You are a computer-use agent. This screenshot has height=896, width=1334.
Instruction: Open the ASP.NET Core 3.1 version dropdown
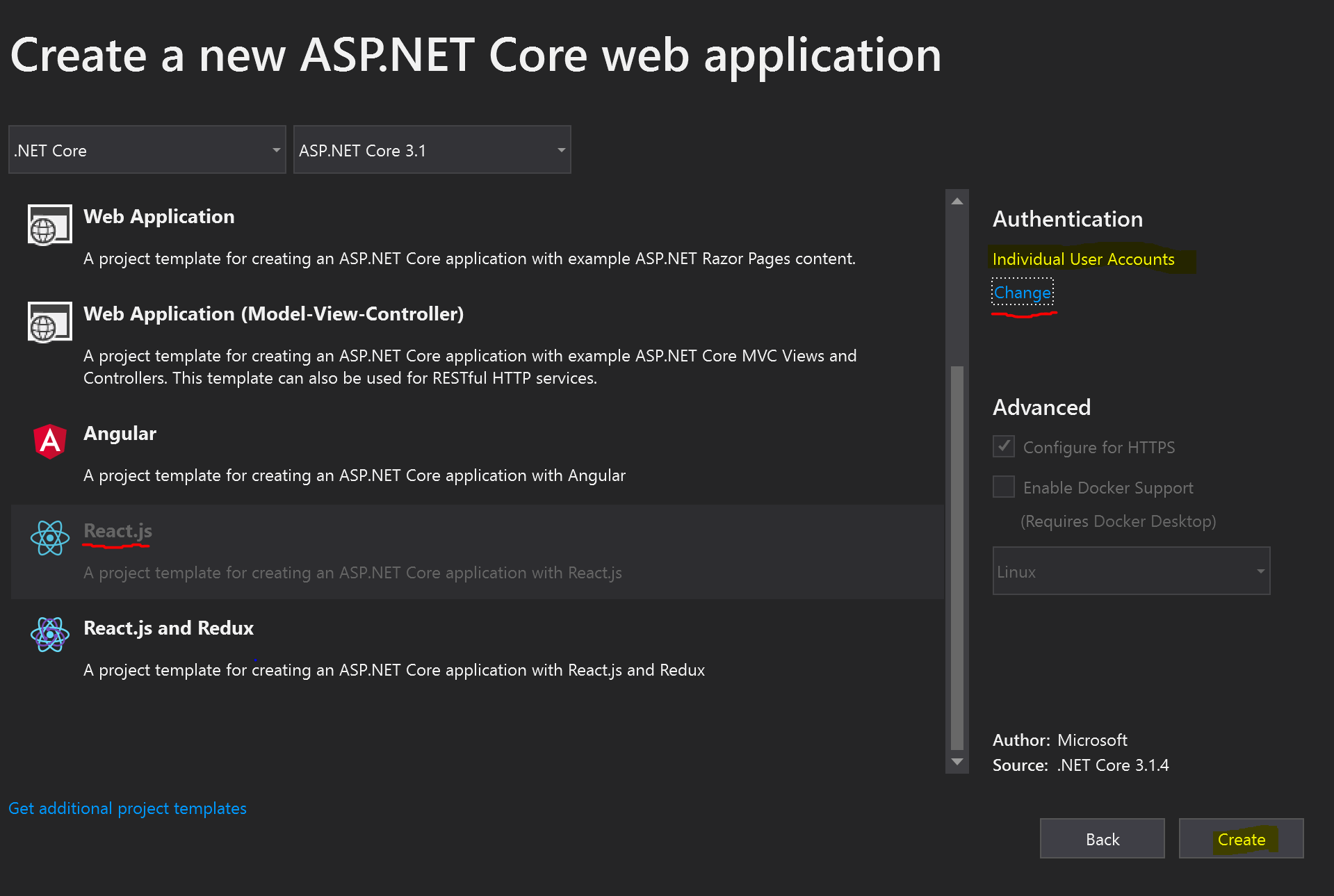tap(432, 150)
